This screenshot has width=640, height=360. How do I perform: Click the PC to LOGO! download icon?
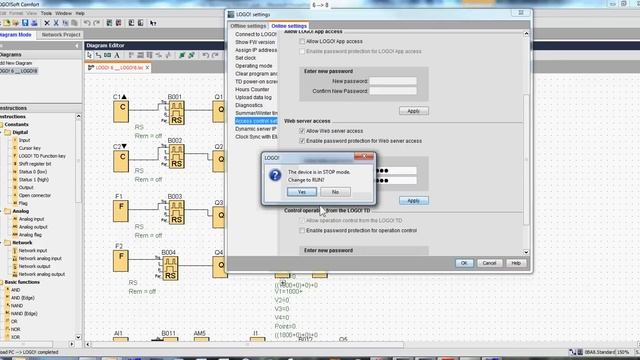[131, 23]
